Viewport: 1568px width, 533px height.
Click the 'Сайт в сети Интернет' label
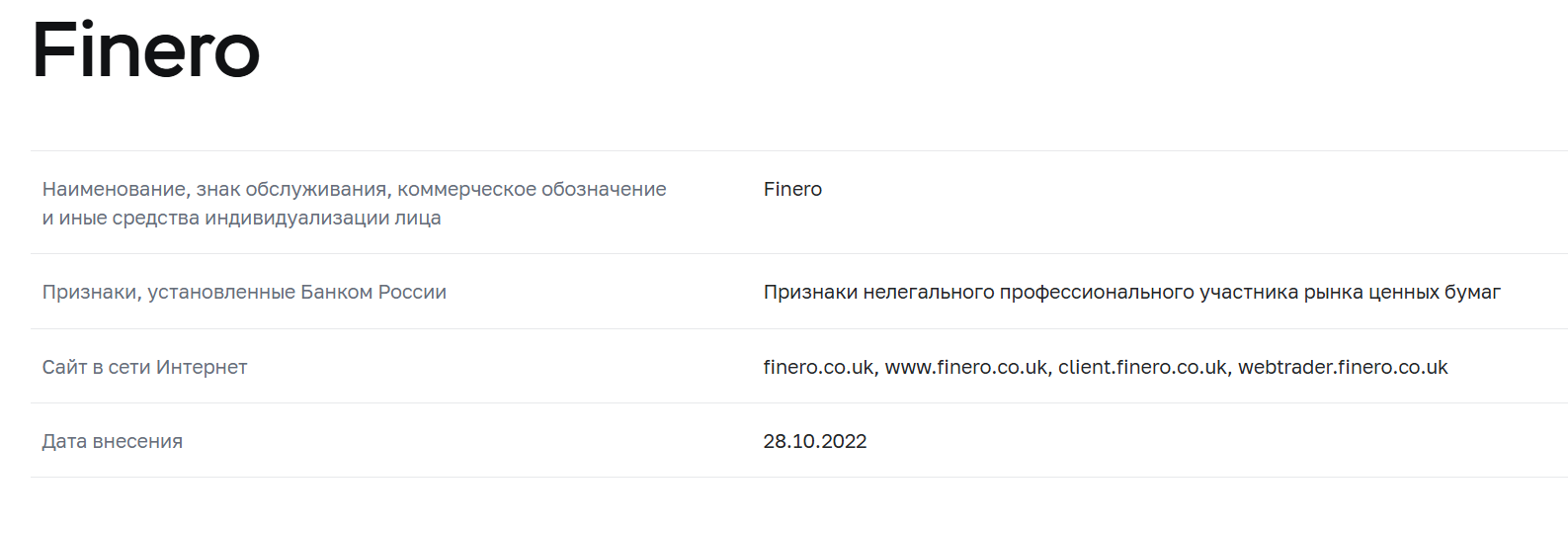point(144,367)
